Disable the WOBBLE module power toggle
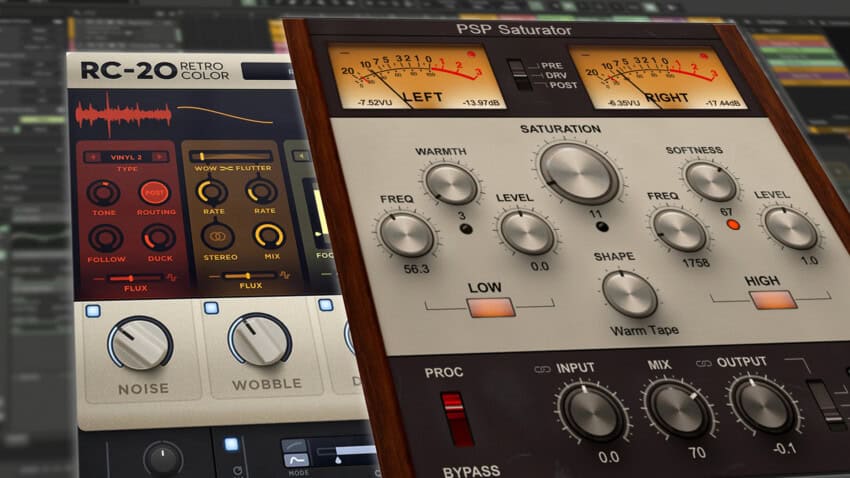Image resolution: width=850 pixels, height=478 pixels. [x=211, y=308]
